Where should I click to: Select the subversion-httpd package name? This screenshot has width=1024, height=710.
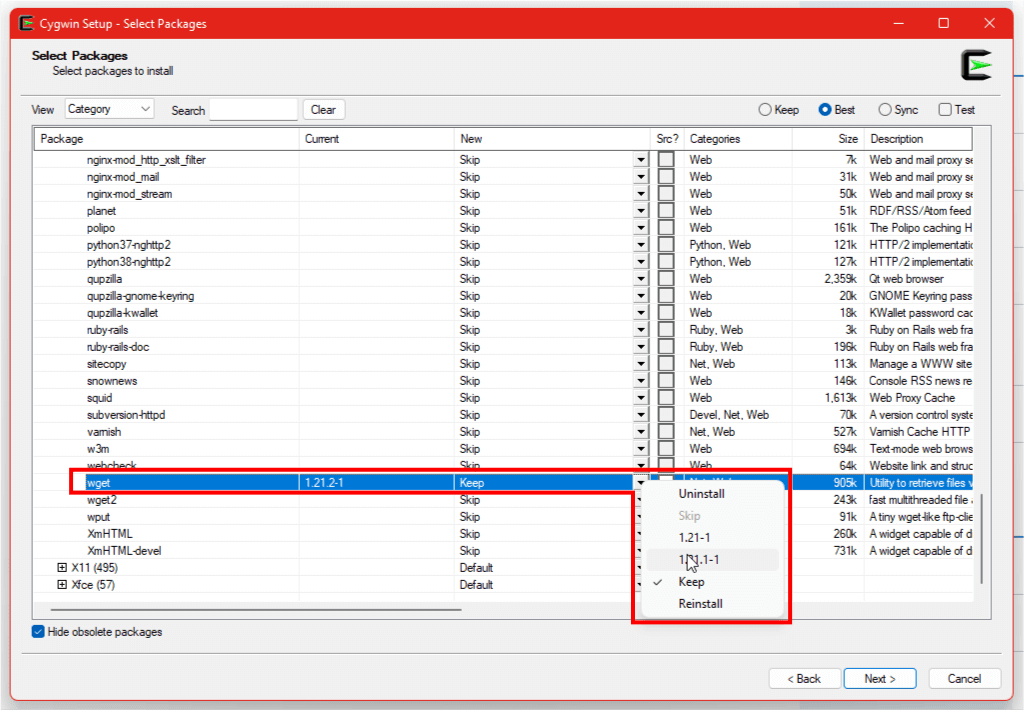click(126, 415)
